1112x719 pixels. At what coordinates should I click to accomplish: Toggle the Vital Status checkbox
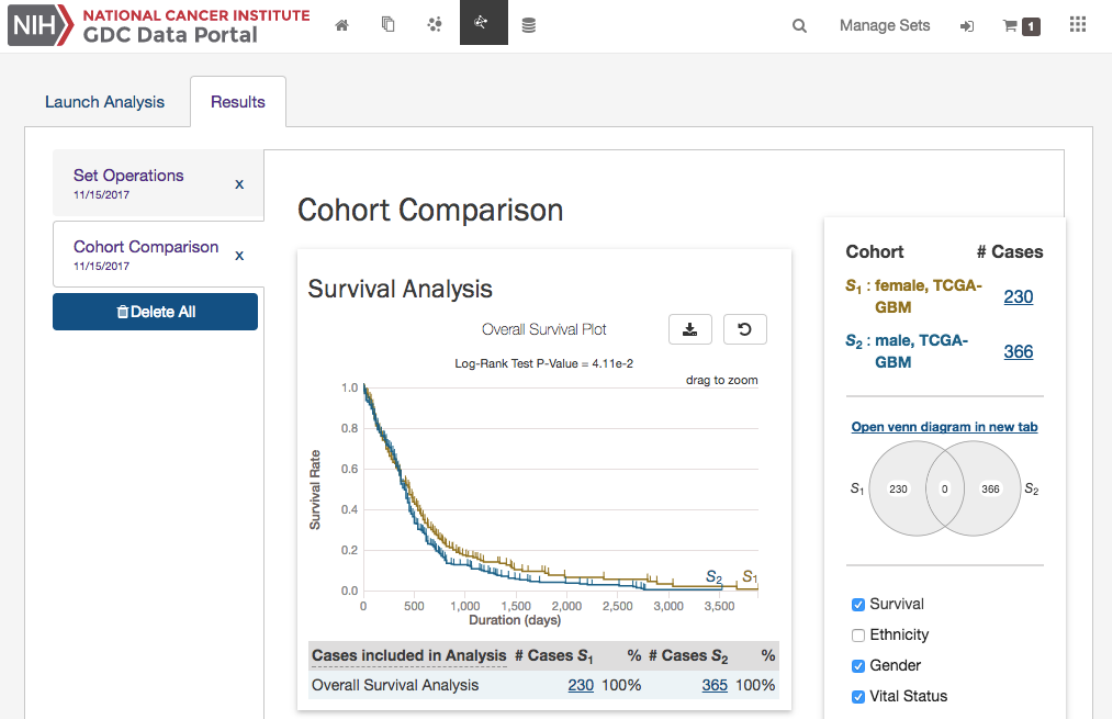point(858,696)
